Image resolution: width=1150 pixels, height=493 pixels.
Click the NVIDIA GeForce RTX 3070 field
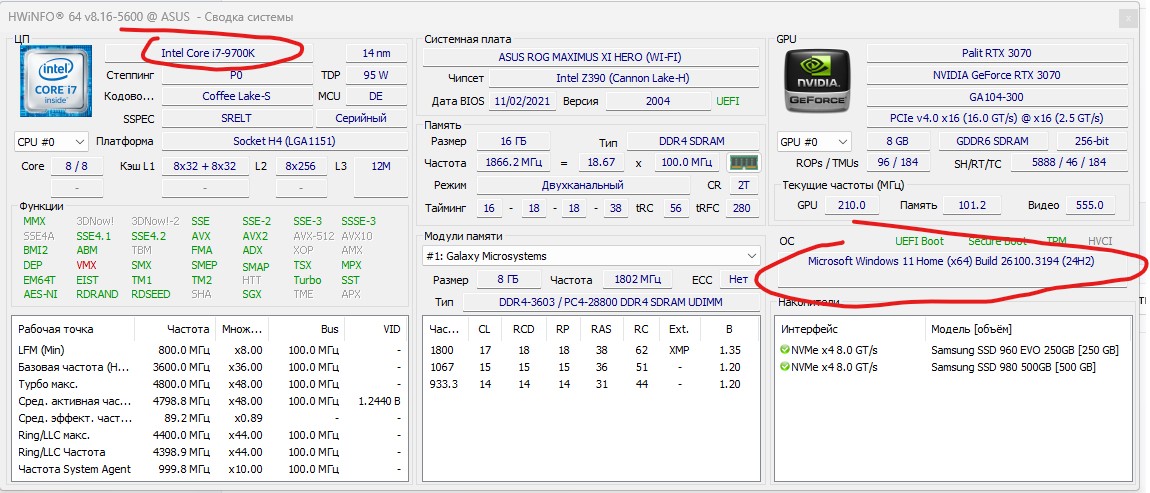pos(996,75)
